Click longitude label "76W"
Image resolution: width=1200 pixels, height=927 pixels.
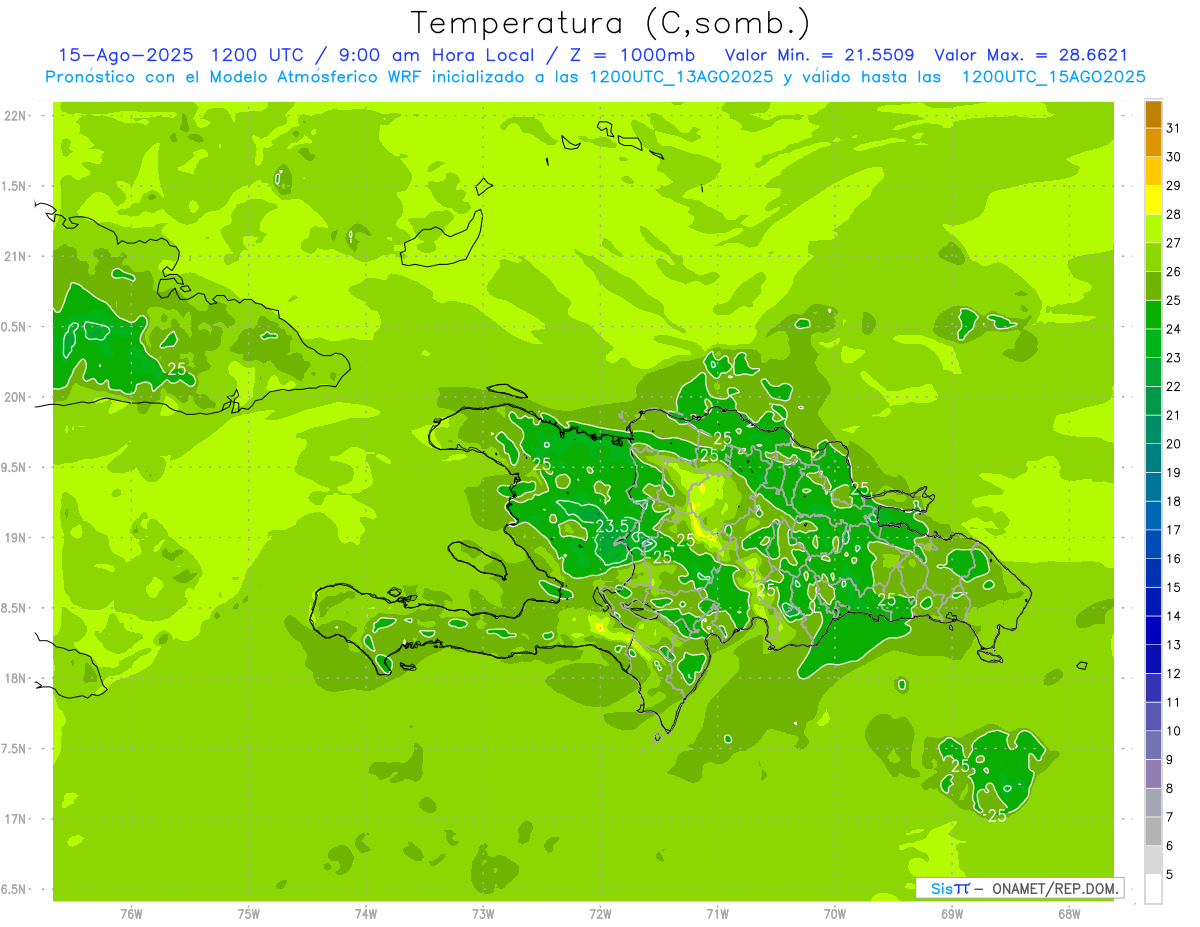point(131,914)
